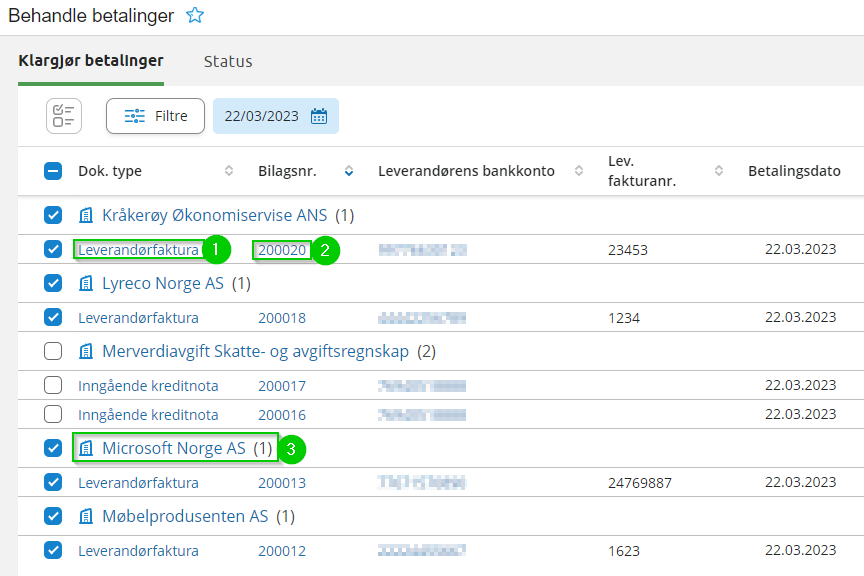This screenshot has width=864, height=576.
Task: Uncheck the checkbox for bilag 200013
Action: pos(53,482)
